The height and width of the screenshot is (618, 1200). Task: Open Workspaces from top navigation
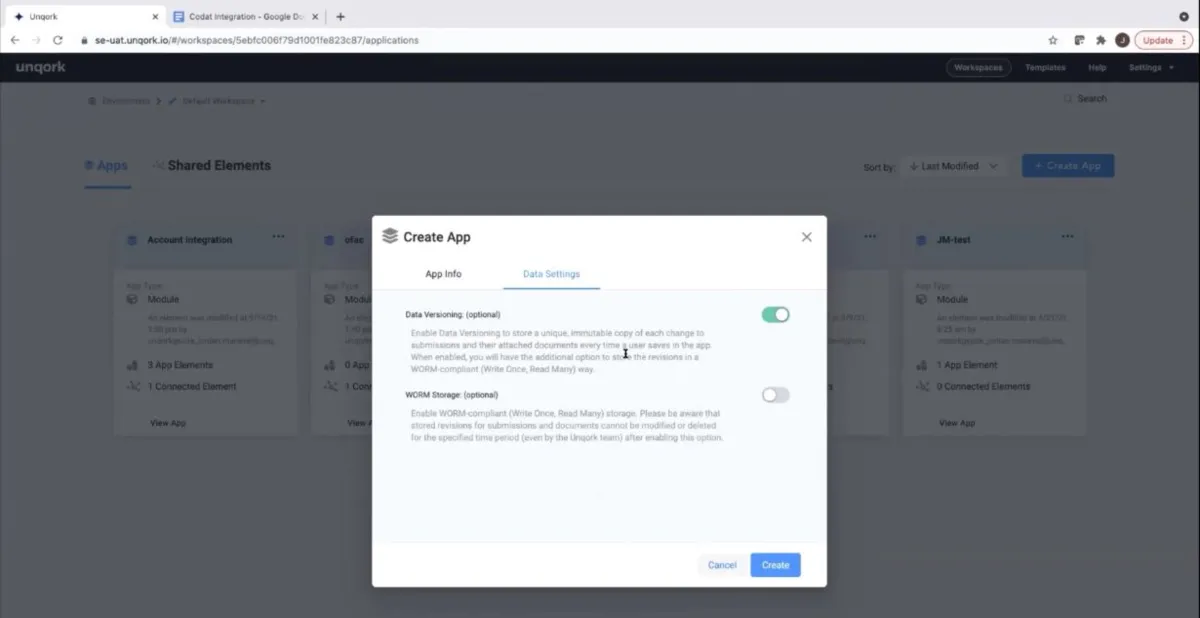978,68
